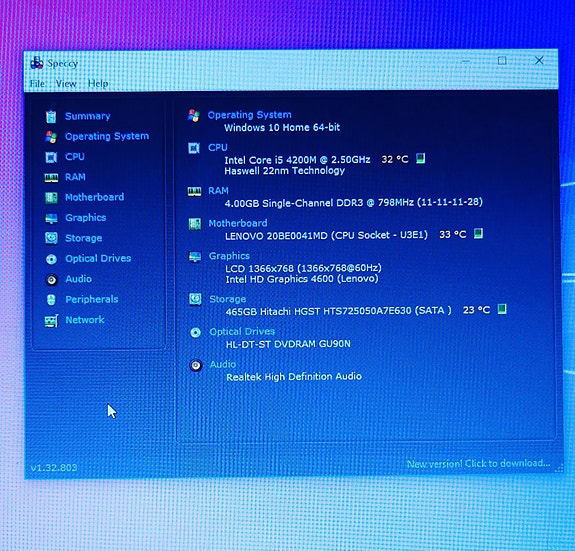
Task: Click the Summary clipboard icon in sidebar
Action: (x=51, y=117)
